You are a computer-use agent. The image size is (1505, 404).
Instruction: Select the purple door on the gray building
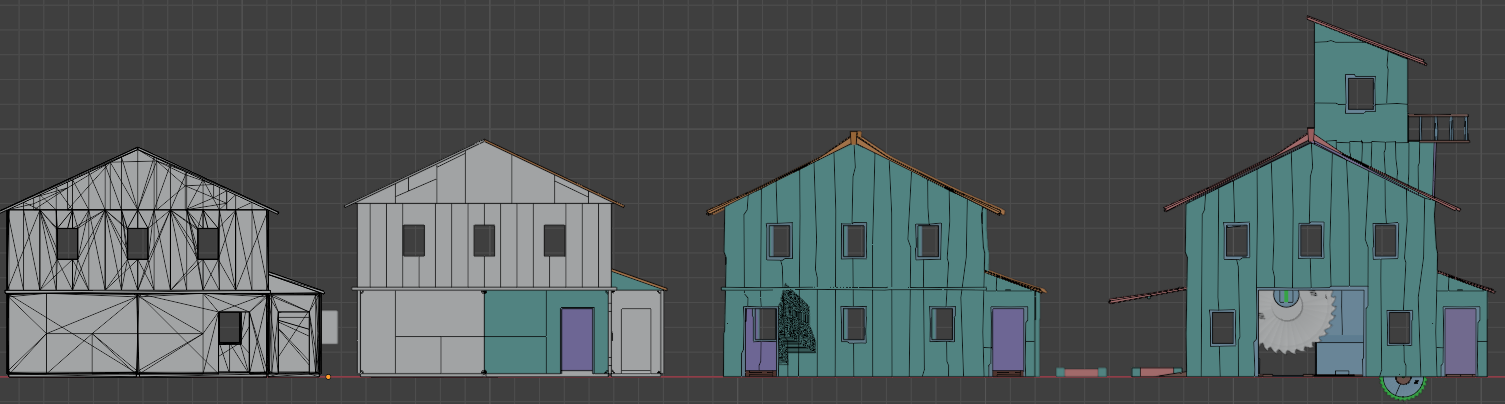coord(577,340)
